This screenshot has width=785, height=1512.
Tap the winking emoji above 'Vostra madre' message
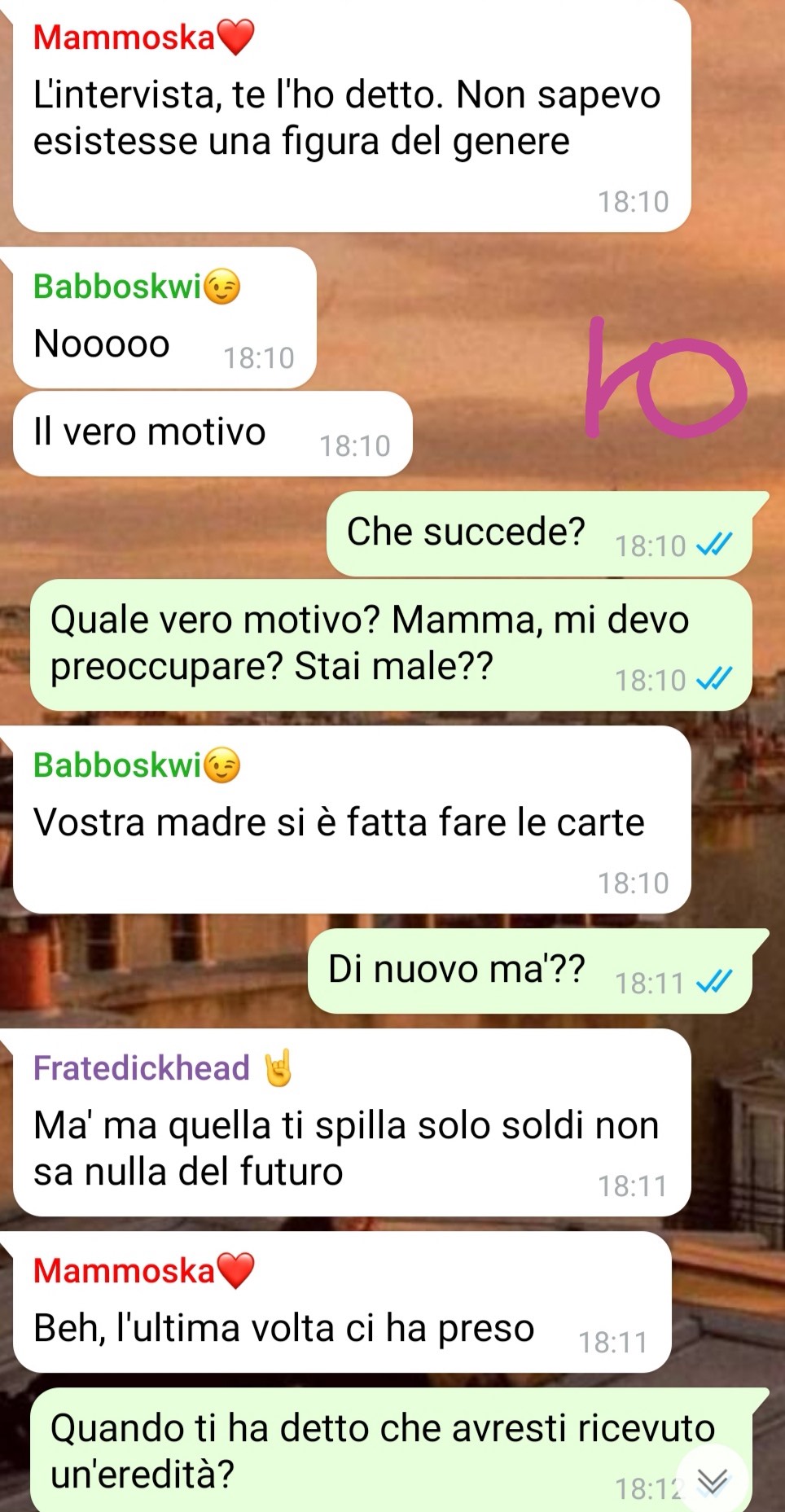click(x=222, y=765)
